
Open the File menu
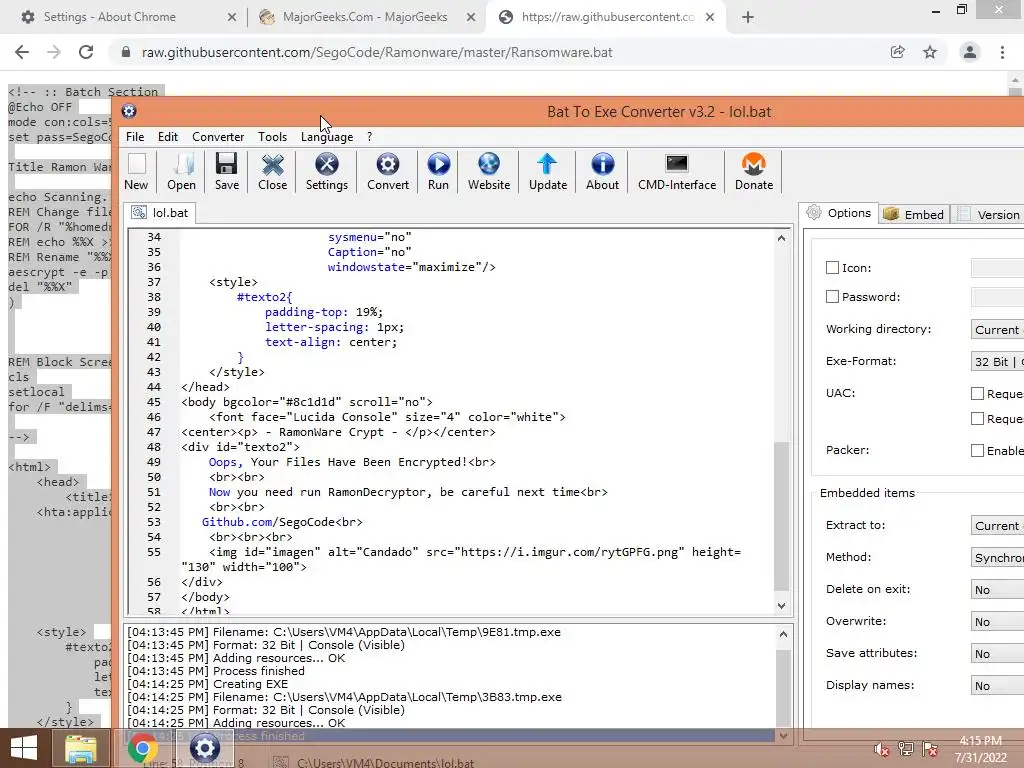(135, 136)
